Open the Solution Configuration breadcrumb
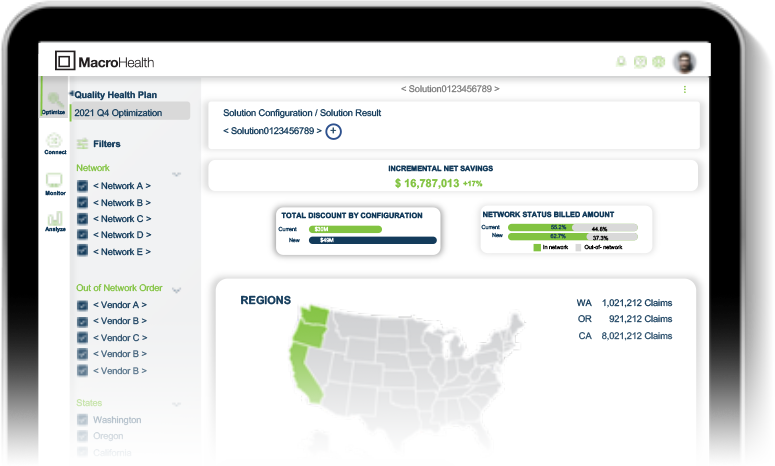The width and height of the screenshot is (775, 466). [x=267, y=113]
